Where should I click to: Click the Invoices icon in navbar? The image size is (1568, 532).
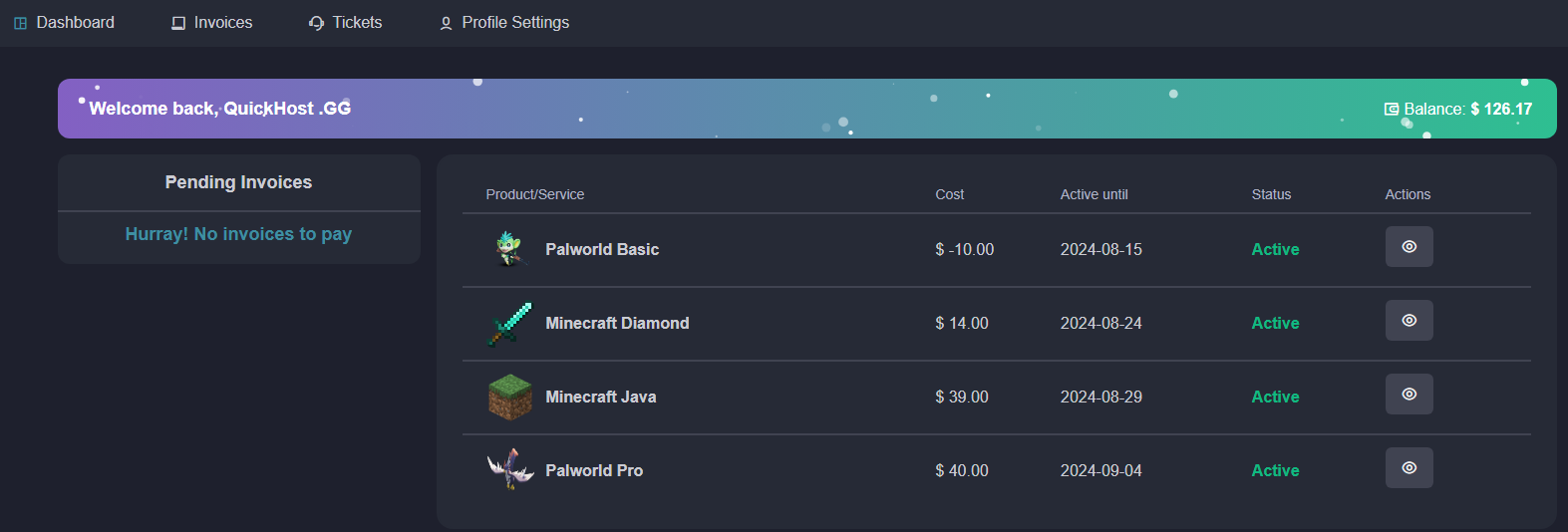pyautogui.click(x=178, y=23)
